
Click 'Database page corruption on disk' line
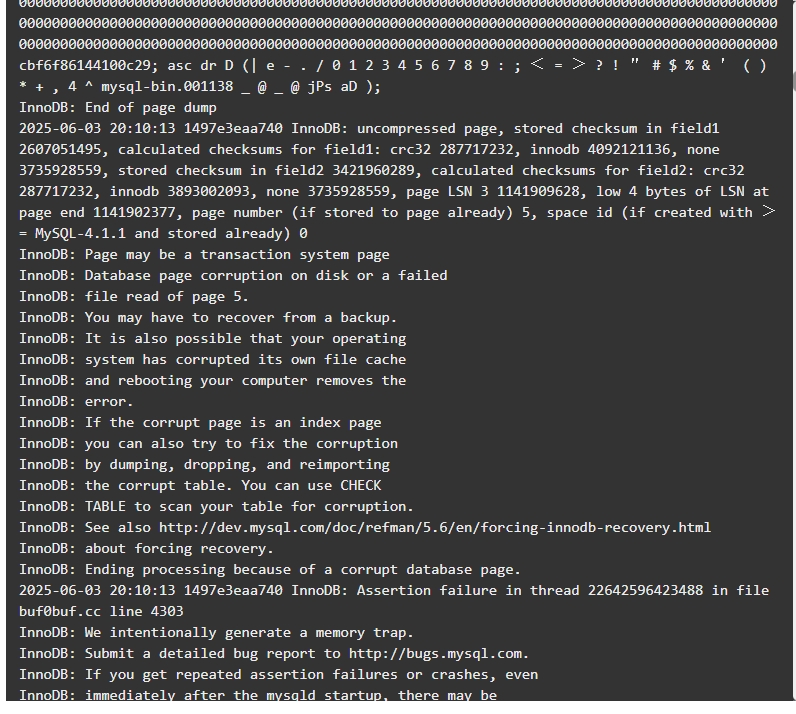point(233,276)
